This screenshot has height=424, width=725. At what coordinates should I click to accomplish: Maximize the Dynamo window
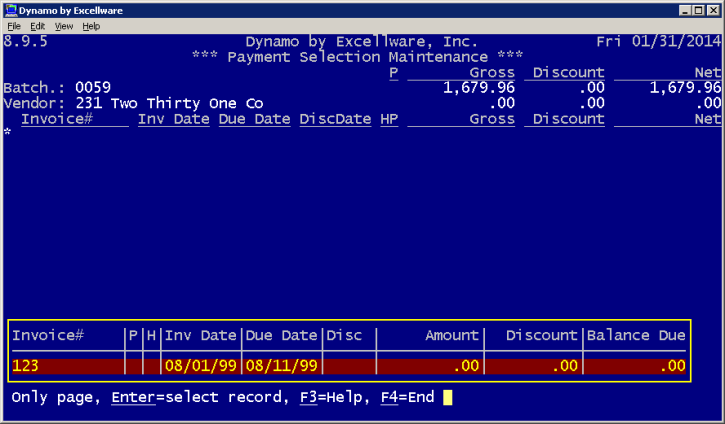coord(699,10)
